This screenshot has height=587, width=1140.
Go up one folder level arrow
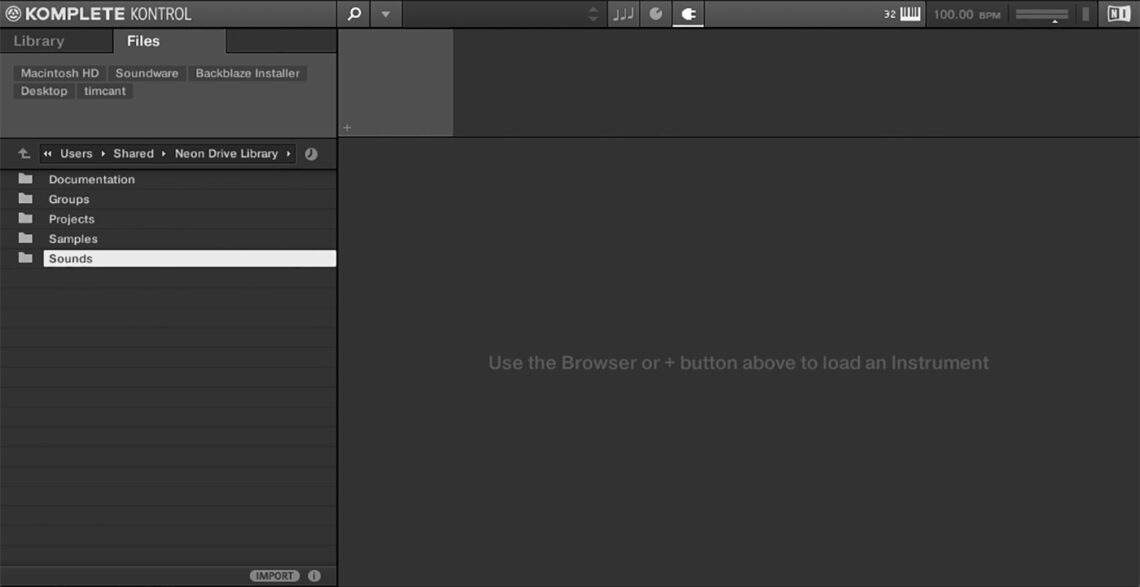24,154
